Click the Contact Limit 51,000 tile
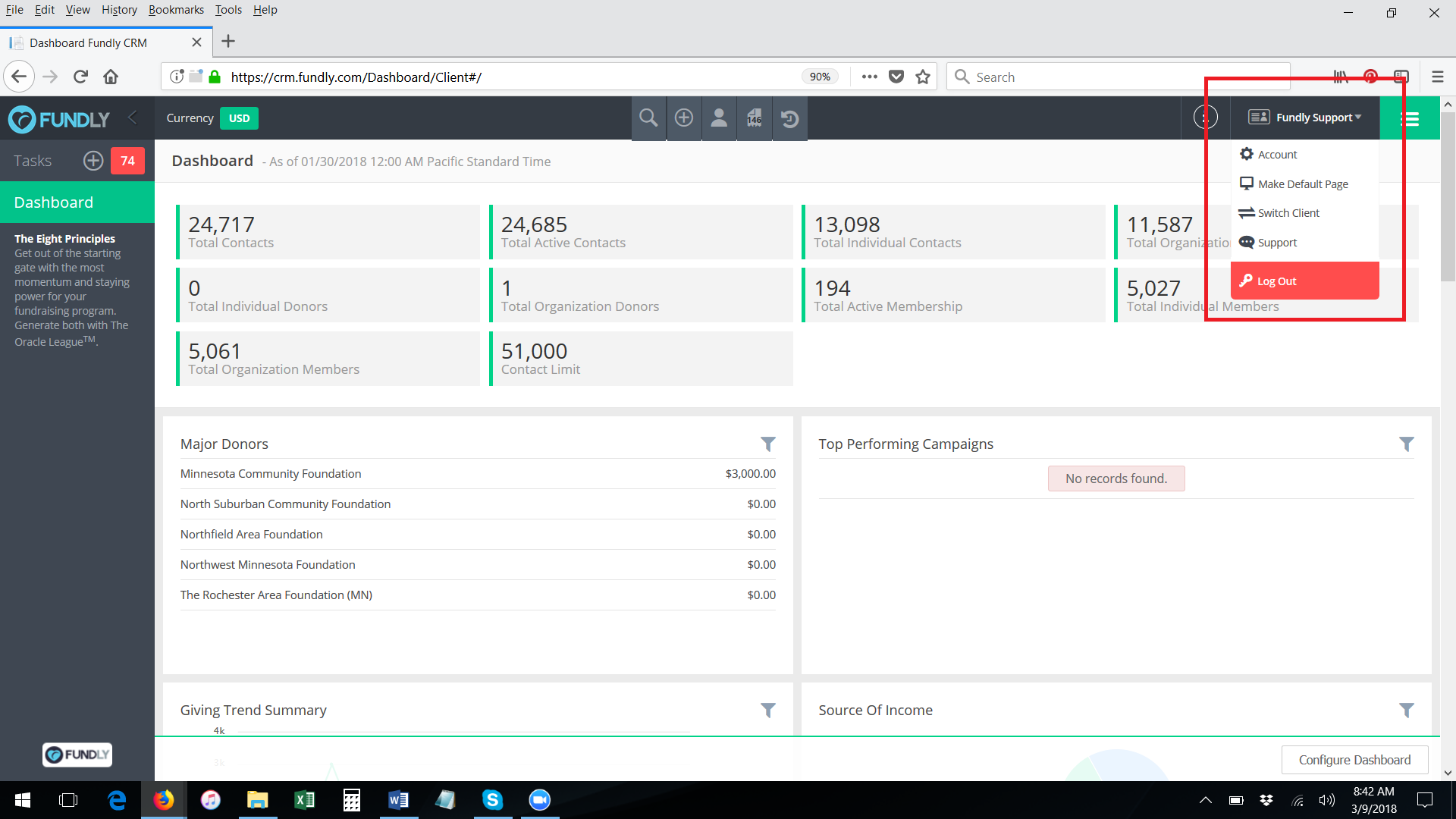This screenshot has height=819, width=1456. click(641, 359)
